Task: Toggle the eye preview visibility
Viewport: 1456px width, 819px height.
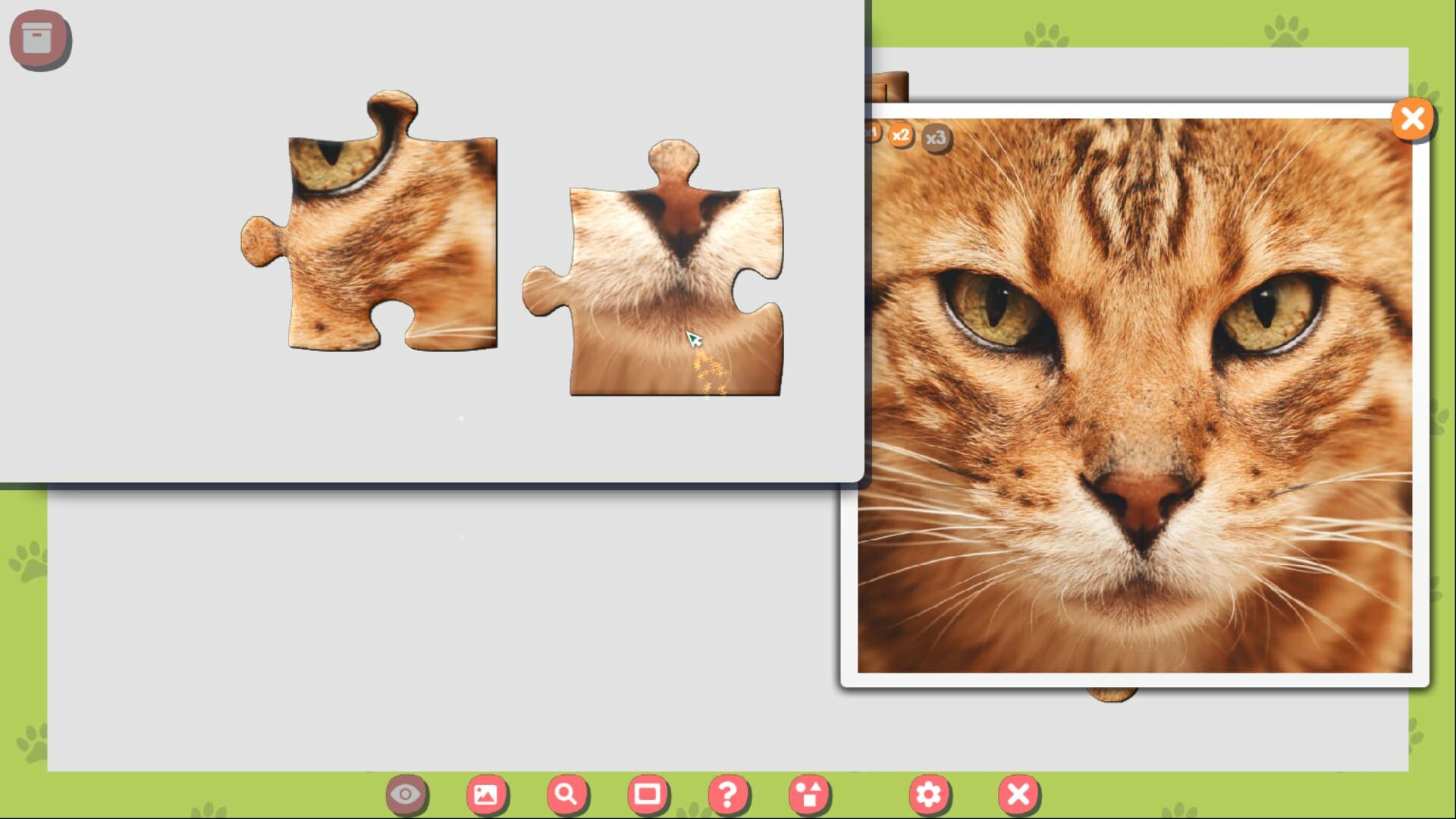Action: (x=408, y=794)
